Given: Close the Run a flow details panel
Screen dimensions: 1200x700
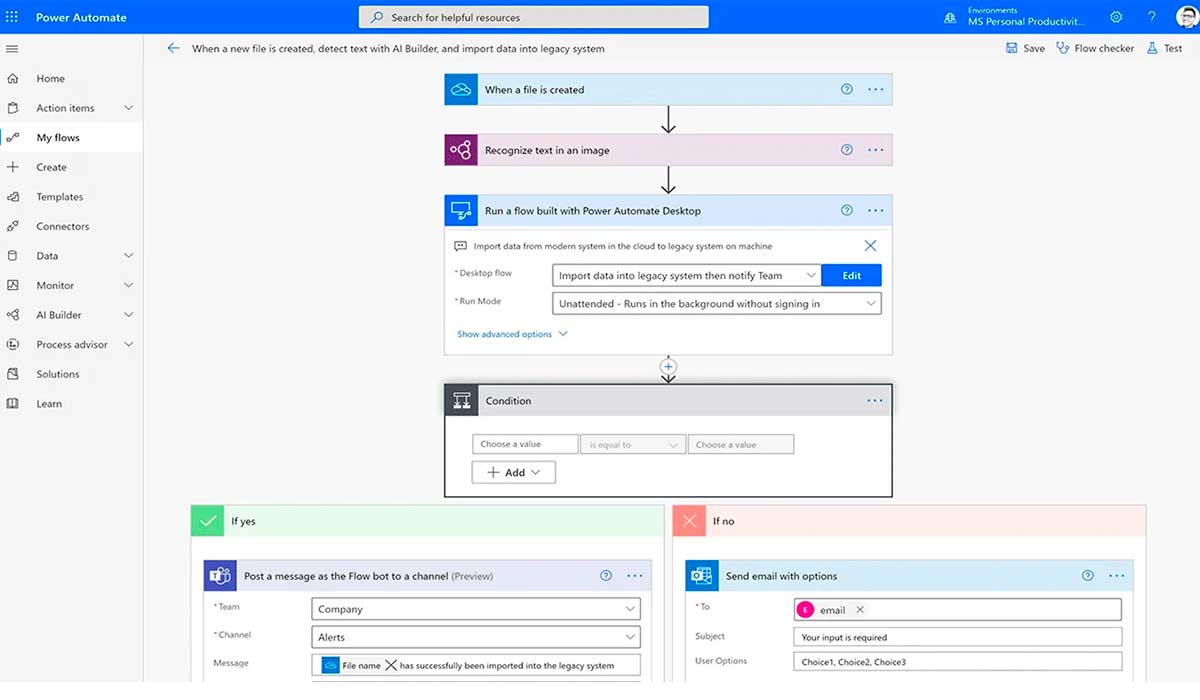Looking at the screenshot, I should (870, 246).
